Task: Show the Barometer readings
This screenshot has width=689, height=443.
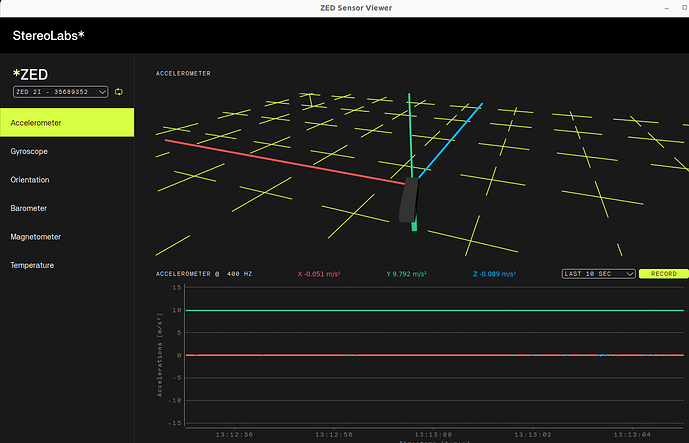Action: 67,208
